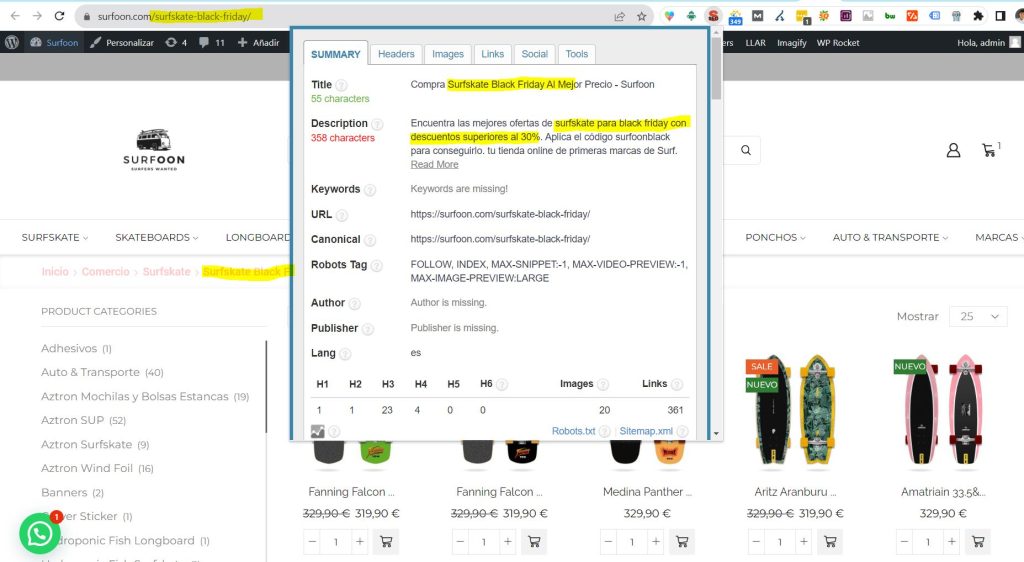Switch to the Headers tab
The width and height of the screenshot is (1024, 562).
click(396, 54)
